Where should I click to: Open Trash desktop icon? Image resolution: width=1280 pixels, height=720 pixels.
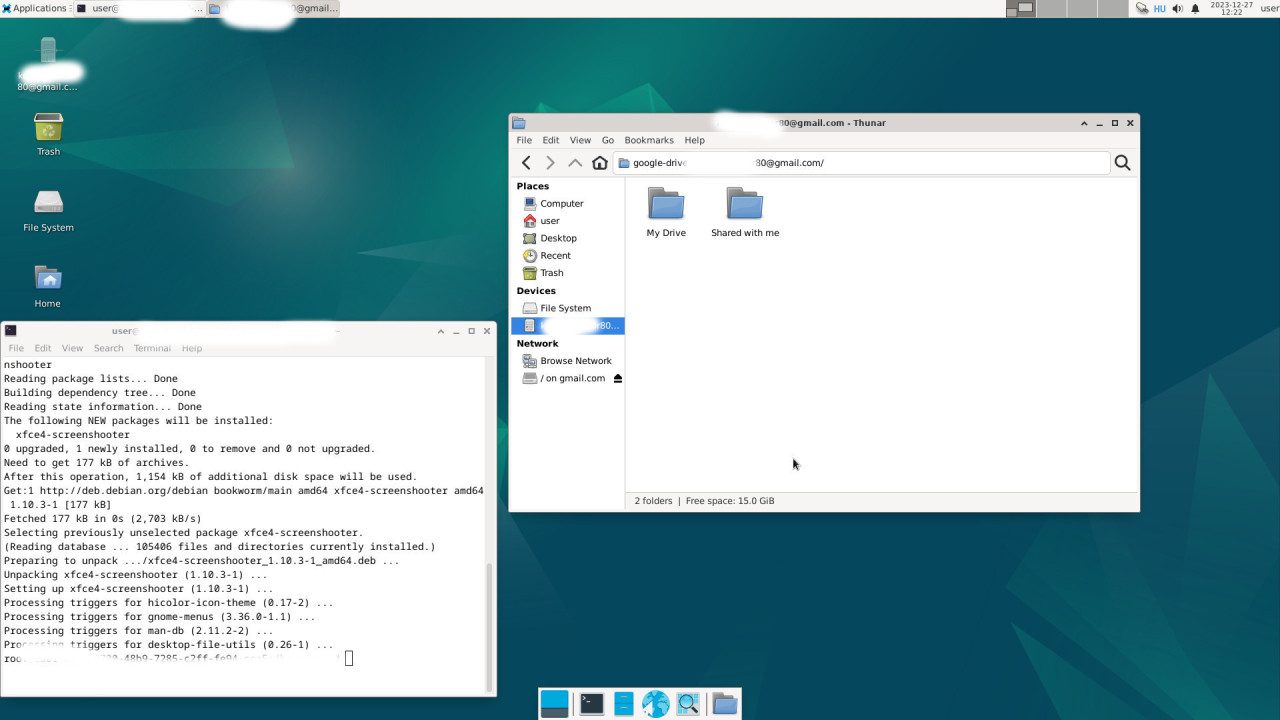48,134
